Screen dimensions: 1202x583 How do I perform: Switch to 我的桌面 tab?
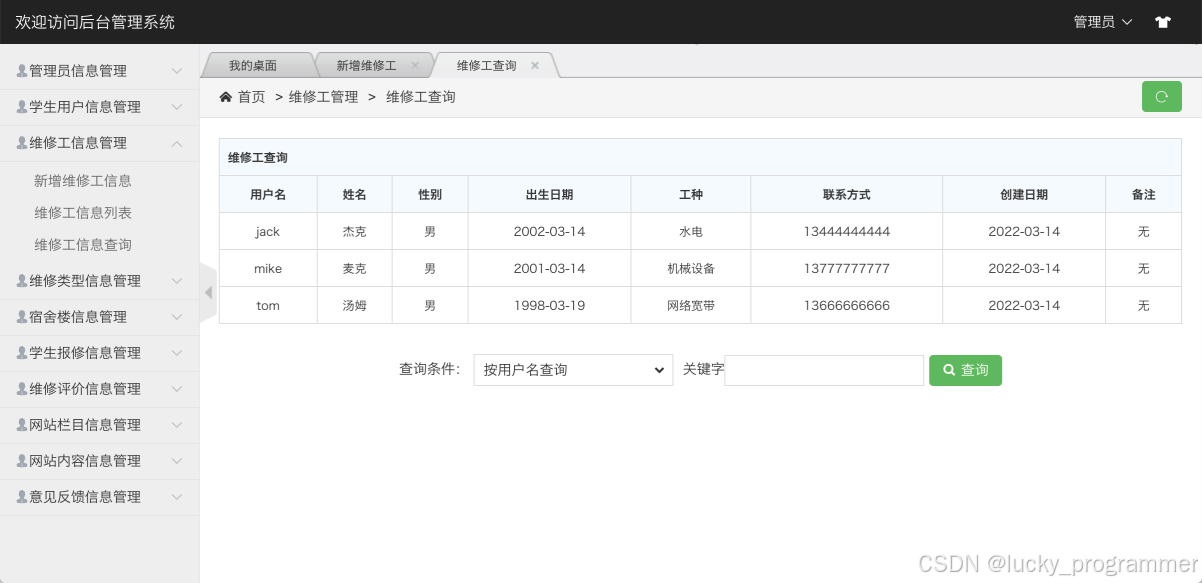tap(253, 65)
